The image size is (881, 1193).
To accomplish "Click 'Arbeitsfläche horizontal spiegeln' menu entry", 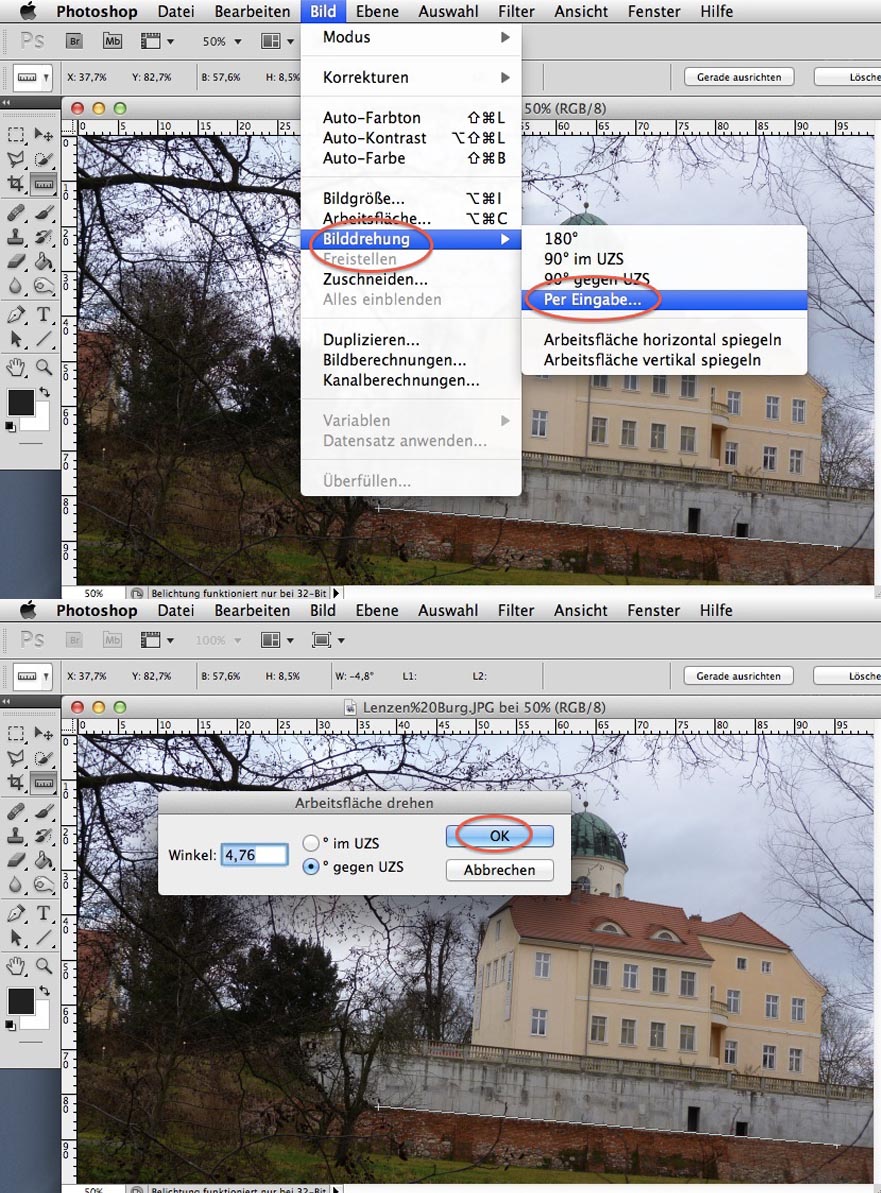I will click(x=662, y=339).
